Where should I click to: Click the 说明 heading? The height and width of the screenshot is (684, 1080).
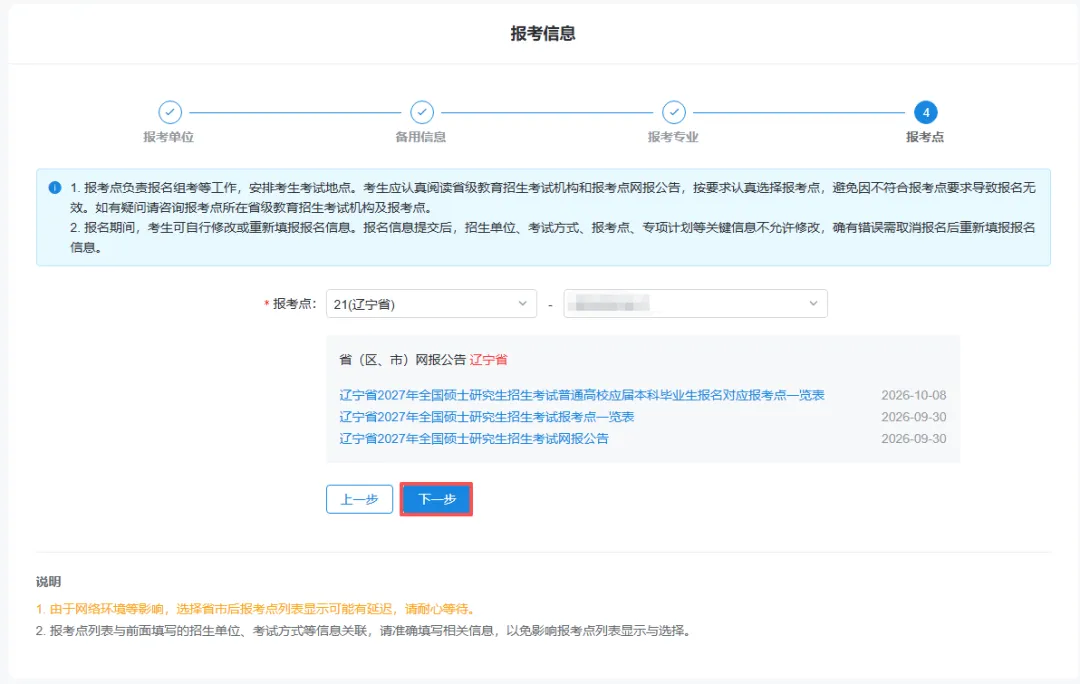(48, 582)
